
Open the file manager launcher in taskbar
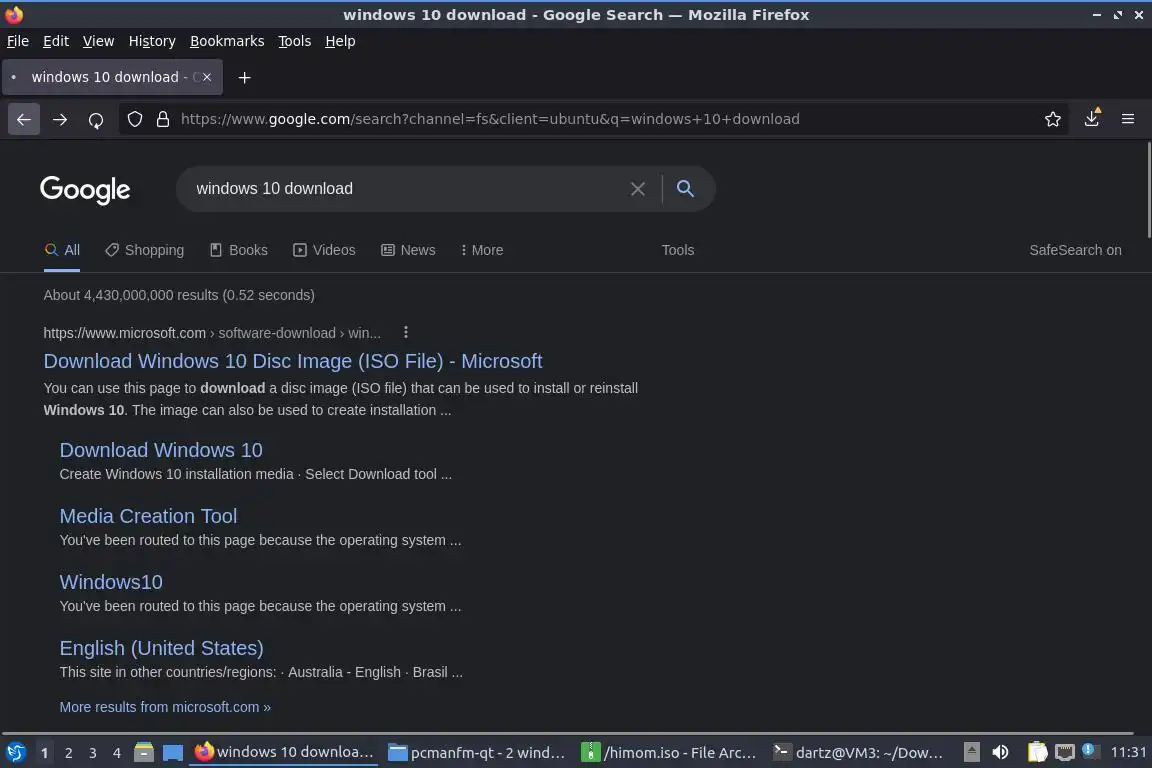tap(144, 753)
